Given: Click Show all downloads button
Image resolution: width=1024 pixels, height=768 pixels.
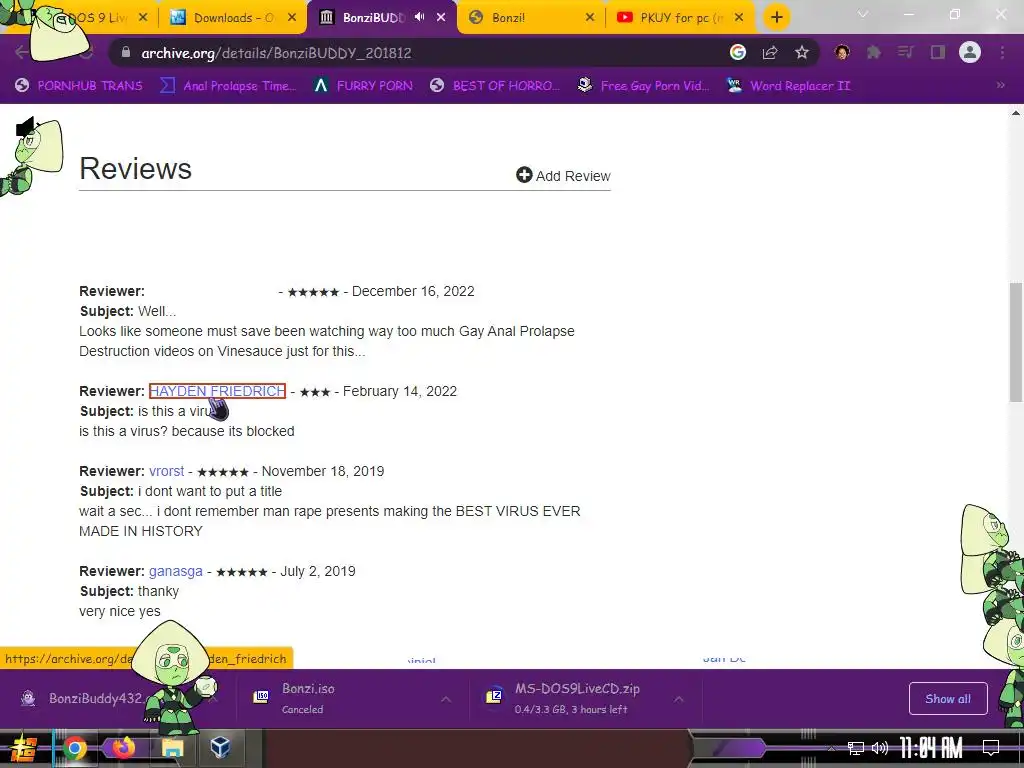Looking at the screenshot, I should pyautogui.click(x=948, y=699).
